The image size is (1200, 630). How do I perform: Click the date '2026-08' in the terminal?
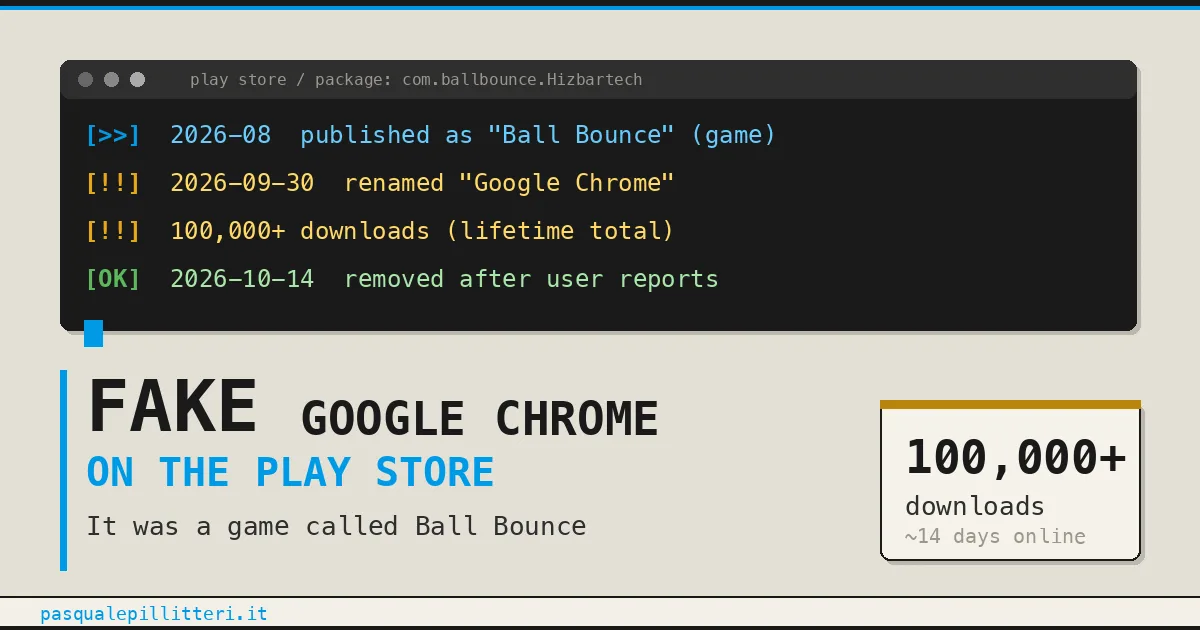[220, 135]
